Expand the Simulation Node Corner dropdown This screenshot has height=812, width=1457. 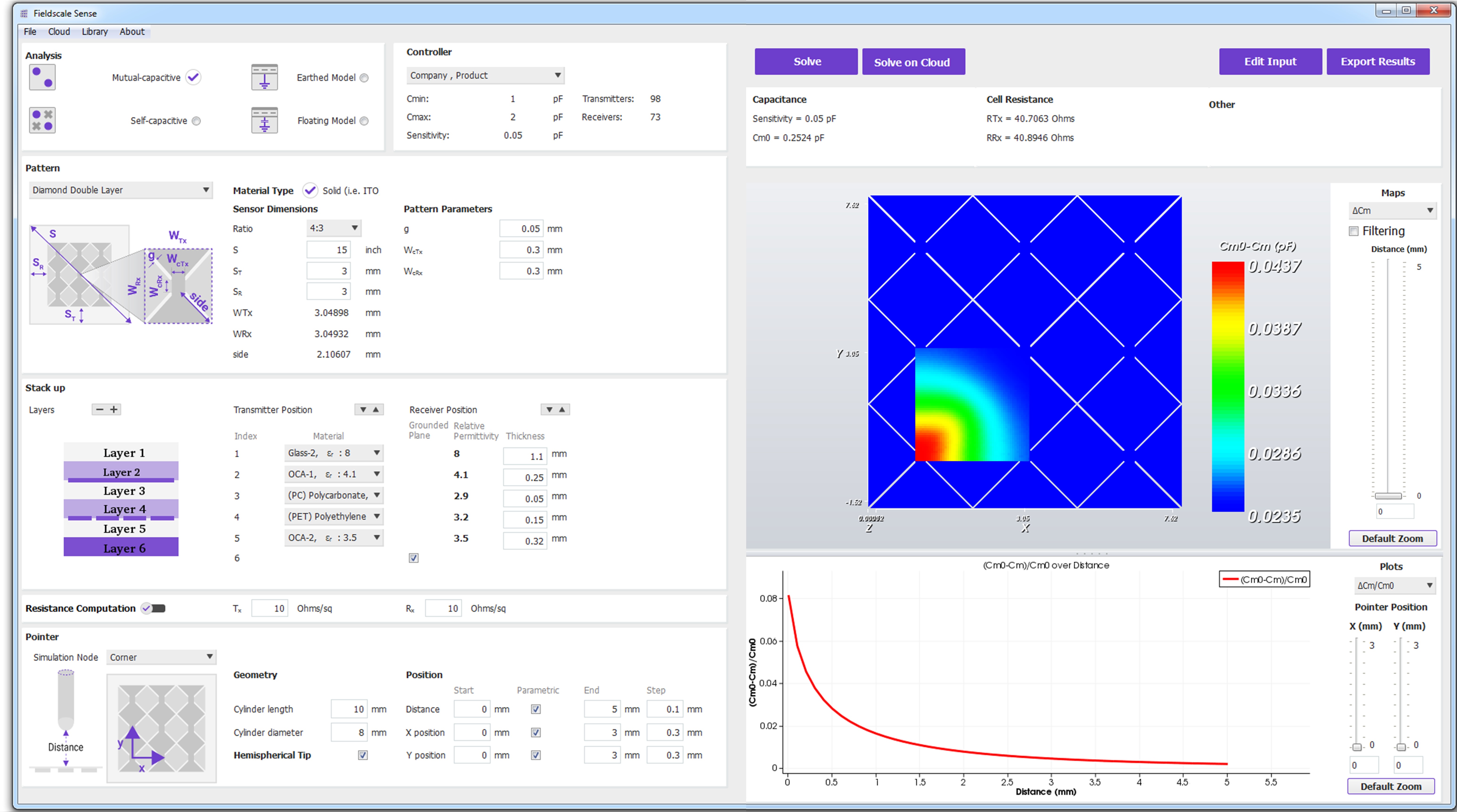tap(161, 657)
